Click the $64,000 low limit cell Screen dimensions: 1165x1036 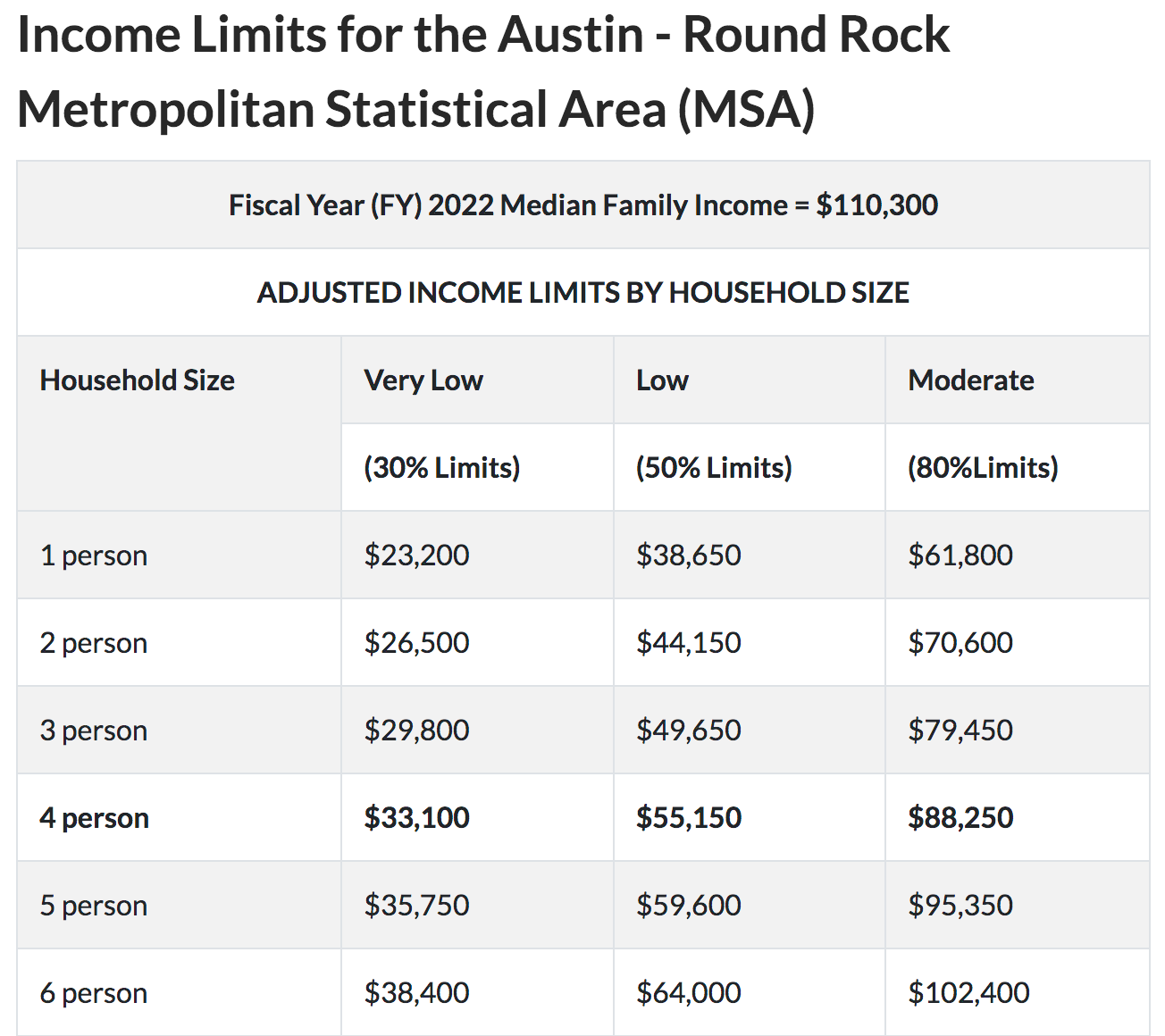(749, 992)
